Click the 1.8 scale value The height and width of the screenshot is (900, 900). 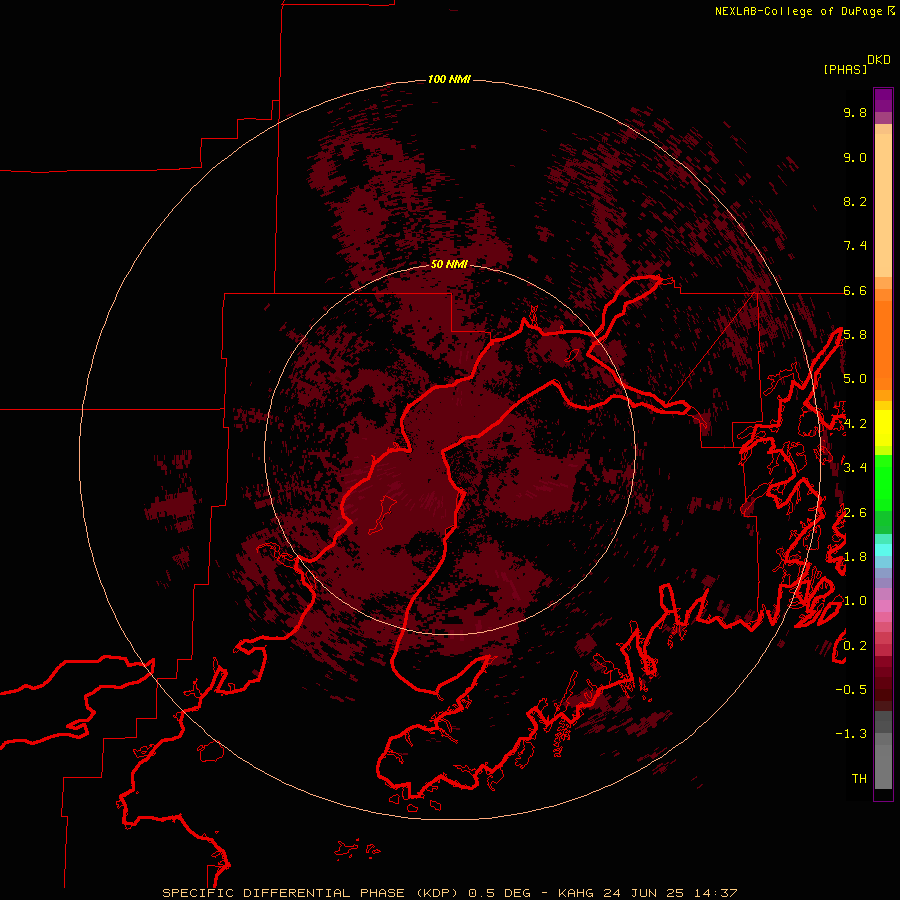(855, 557)
